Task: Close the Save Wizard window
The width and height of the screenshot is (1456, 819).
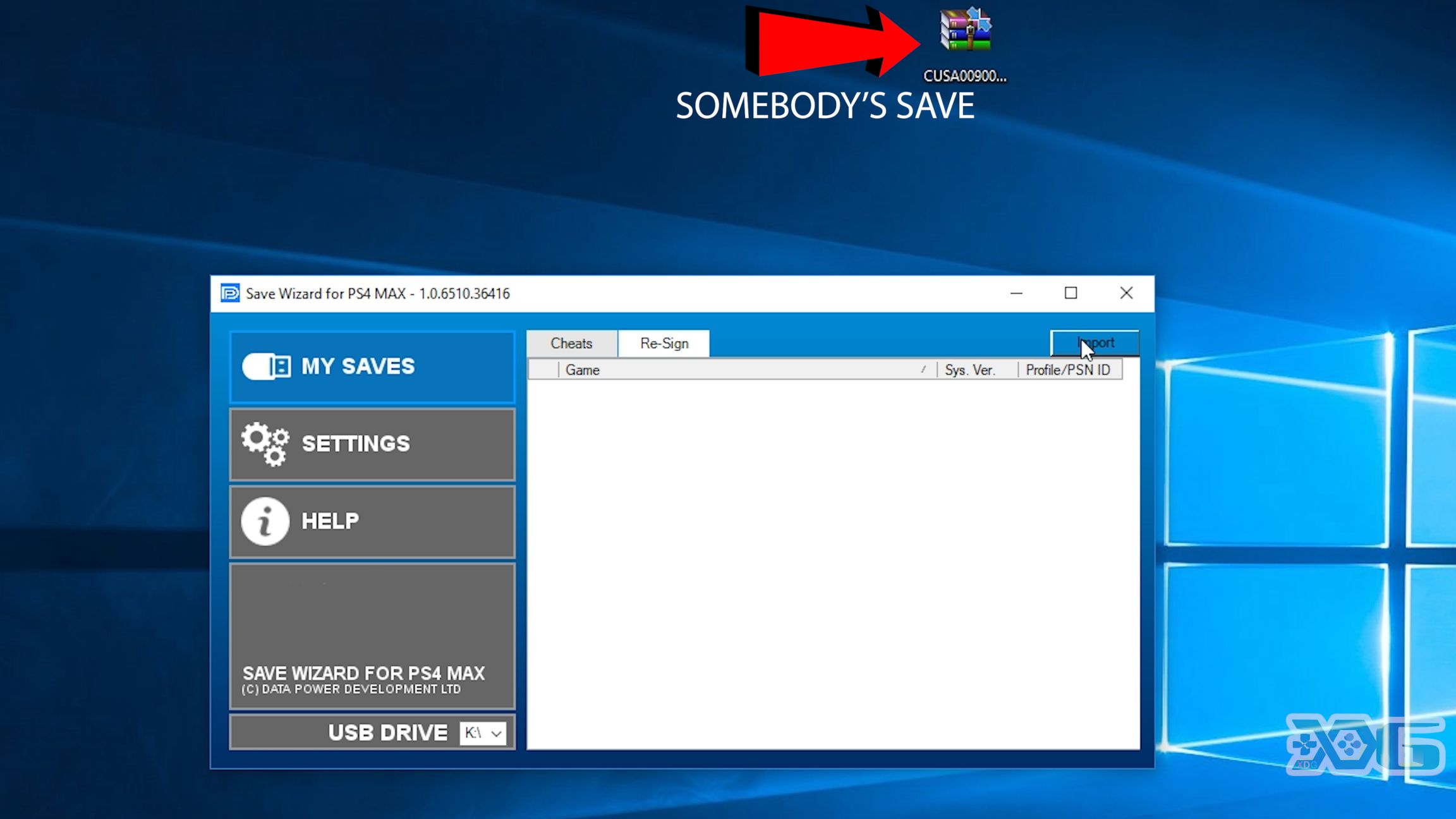Action: (1126, 293)
